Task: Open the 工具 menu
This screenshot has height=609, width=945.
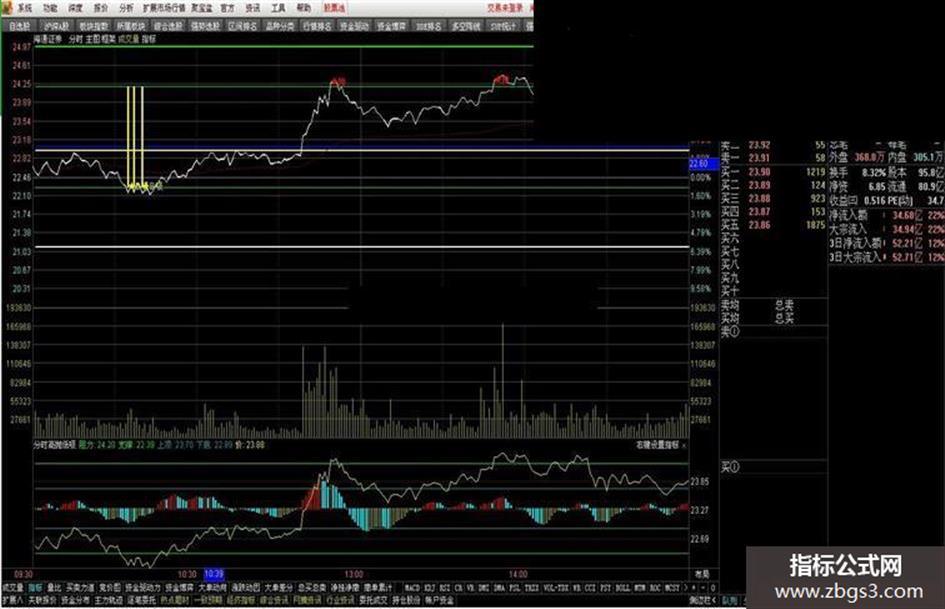Action: 278,8
